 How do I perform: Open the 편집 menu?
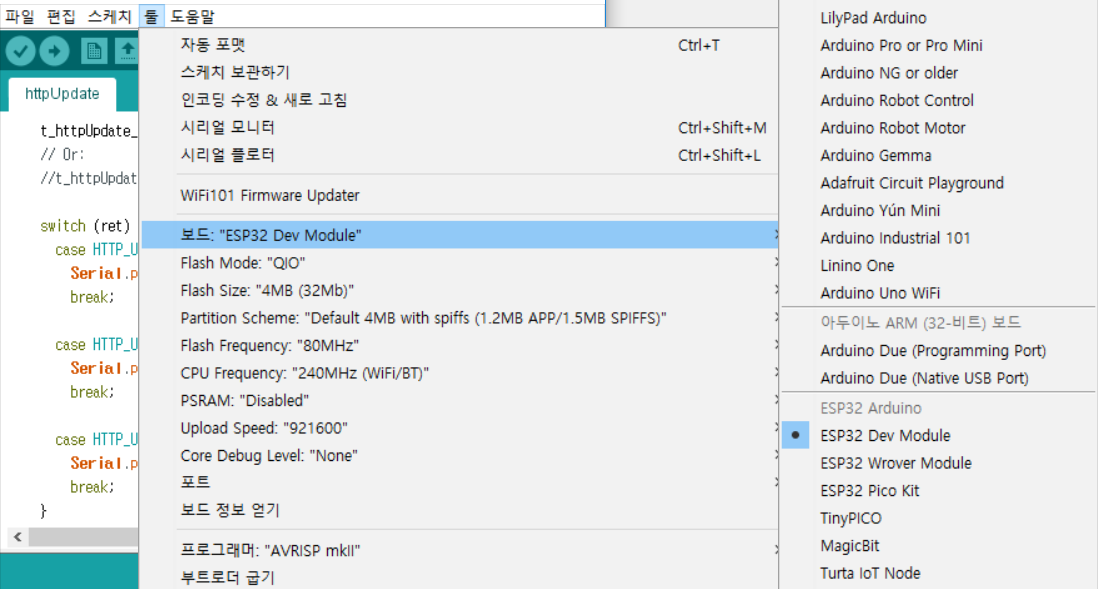coord(61,16)
